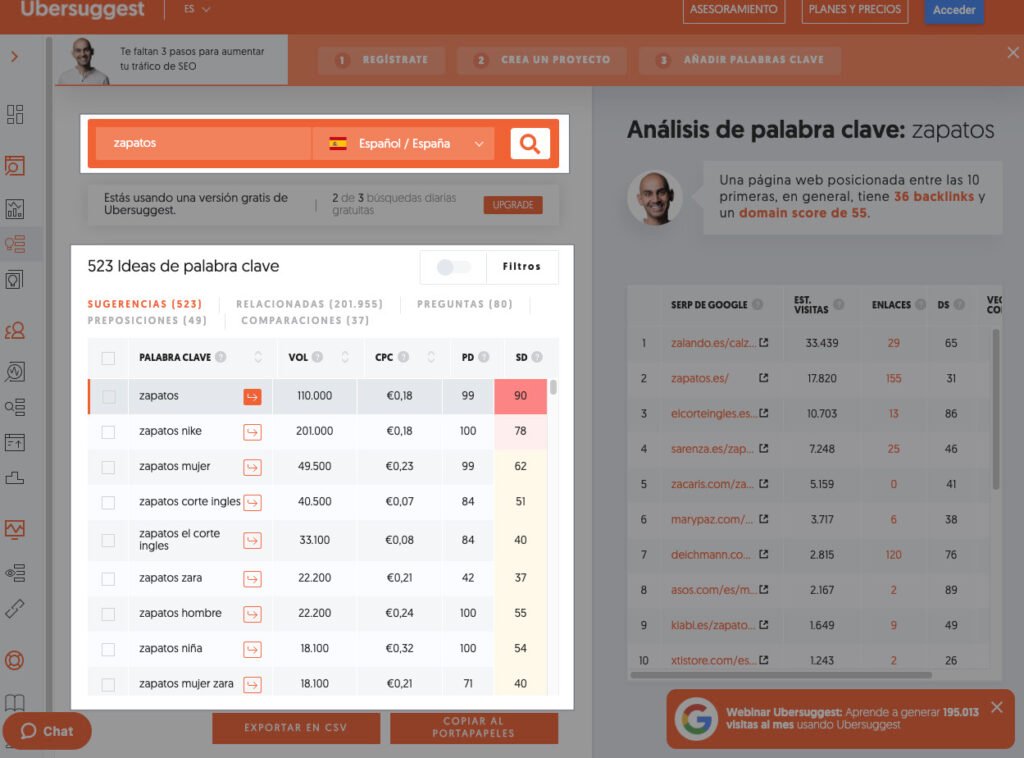Image resolution: width=1024 pixels, height=758 pixels.
Task: Check the box for zapatos niña
Action: (x=108, y=650)
